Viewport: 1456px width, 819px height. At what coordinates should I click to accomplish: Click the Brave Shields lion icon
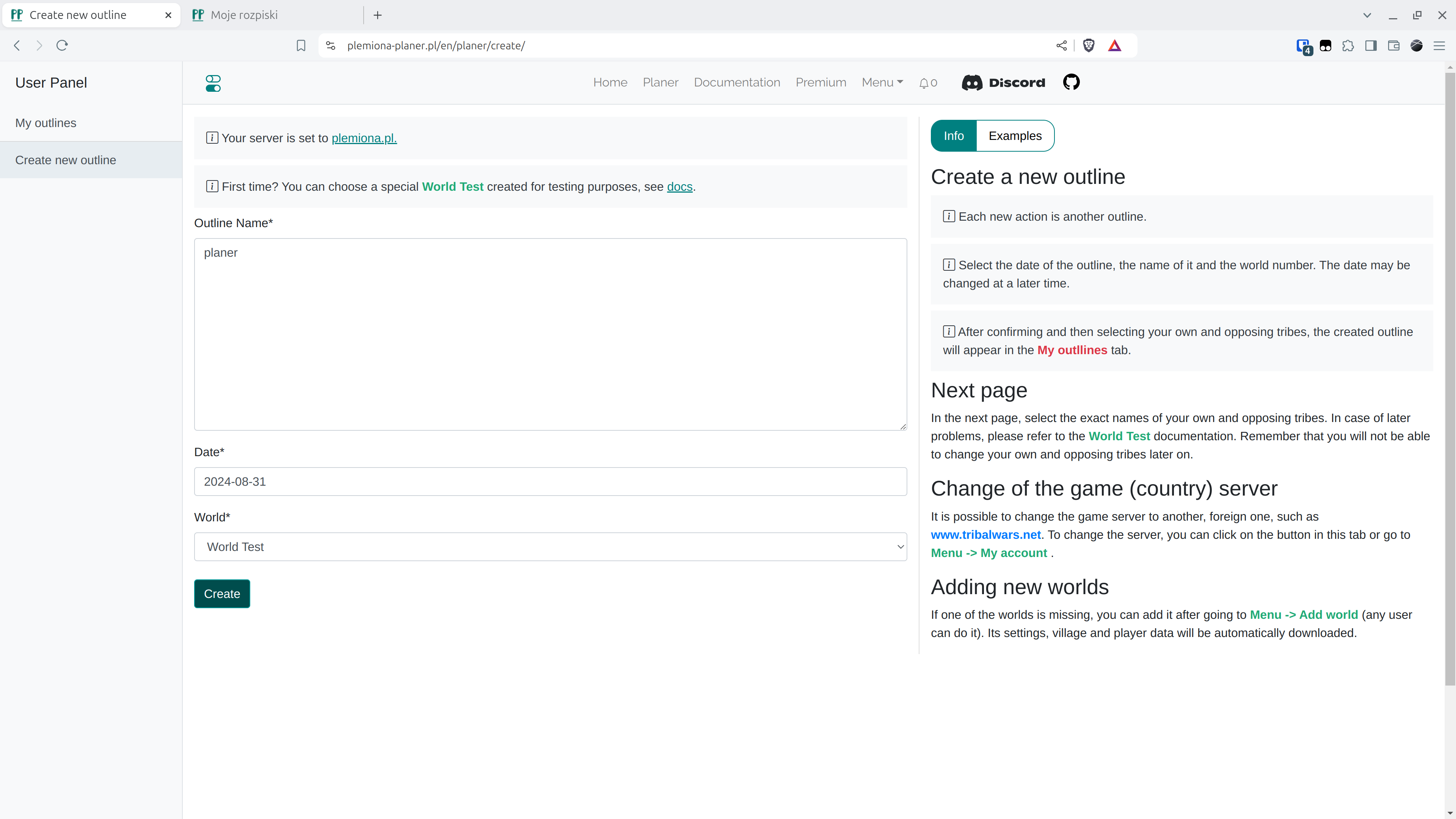1089,46
